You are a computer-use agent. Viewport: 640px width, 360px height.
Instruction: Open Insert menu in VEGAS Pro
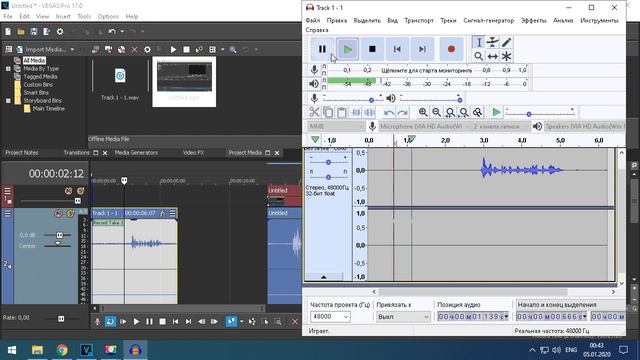coord(63,16)
